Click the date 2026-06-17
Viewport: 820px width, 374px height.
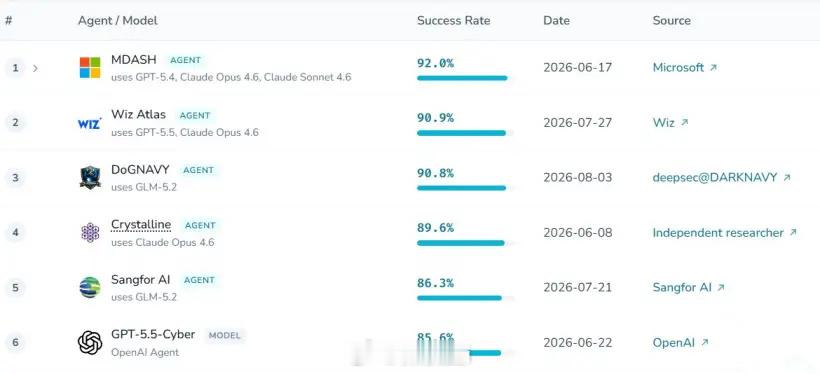coord(577,68)
